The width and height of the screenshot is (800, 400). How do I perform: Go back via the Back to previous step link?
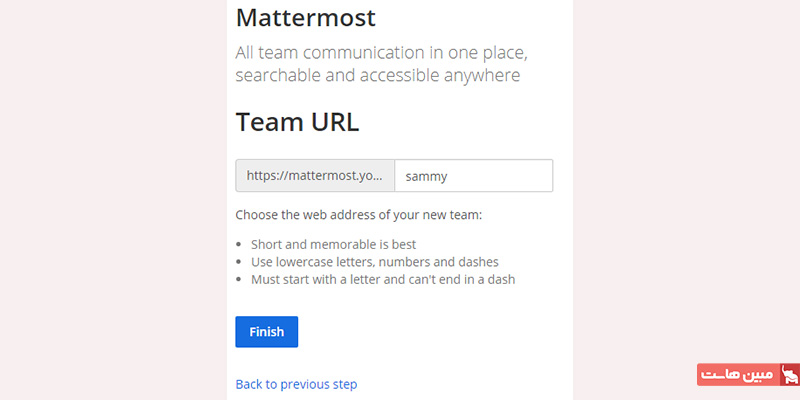click(x=296, y=384)
